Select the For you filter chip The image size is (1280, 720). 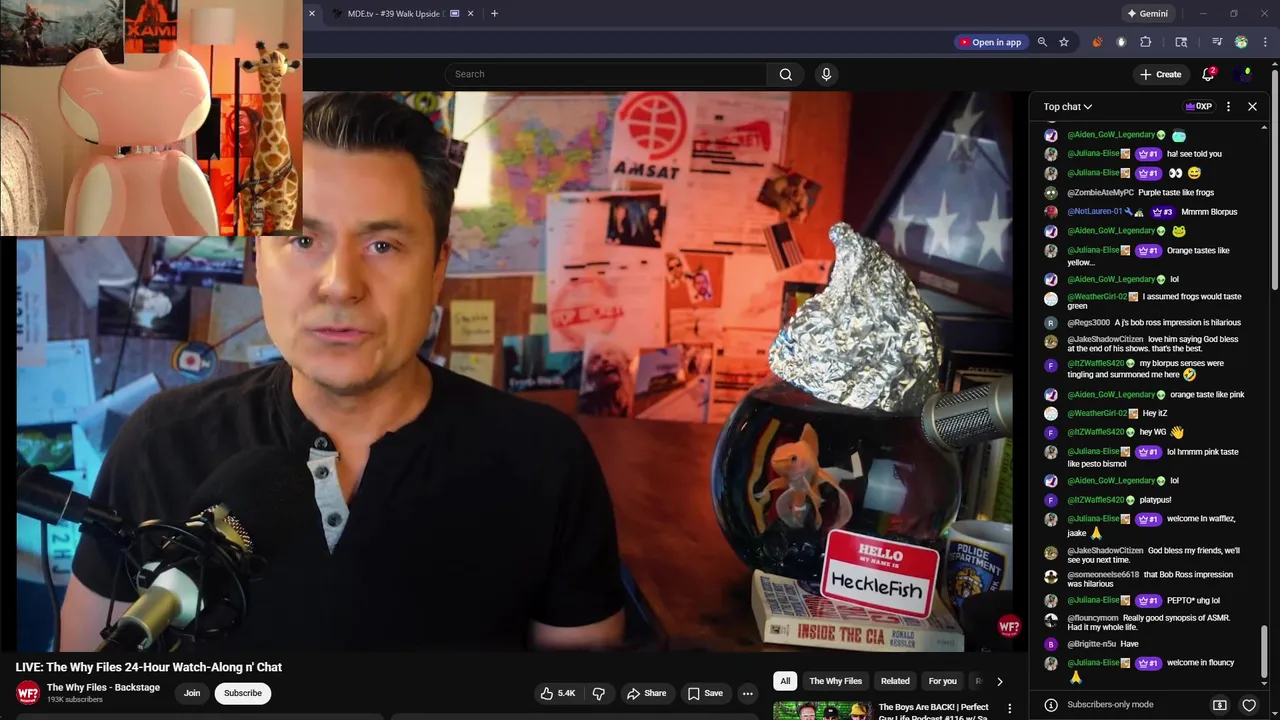pyautogui.click(x=942, y=681)
